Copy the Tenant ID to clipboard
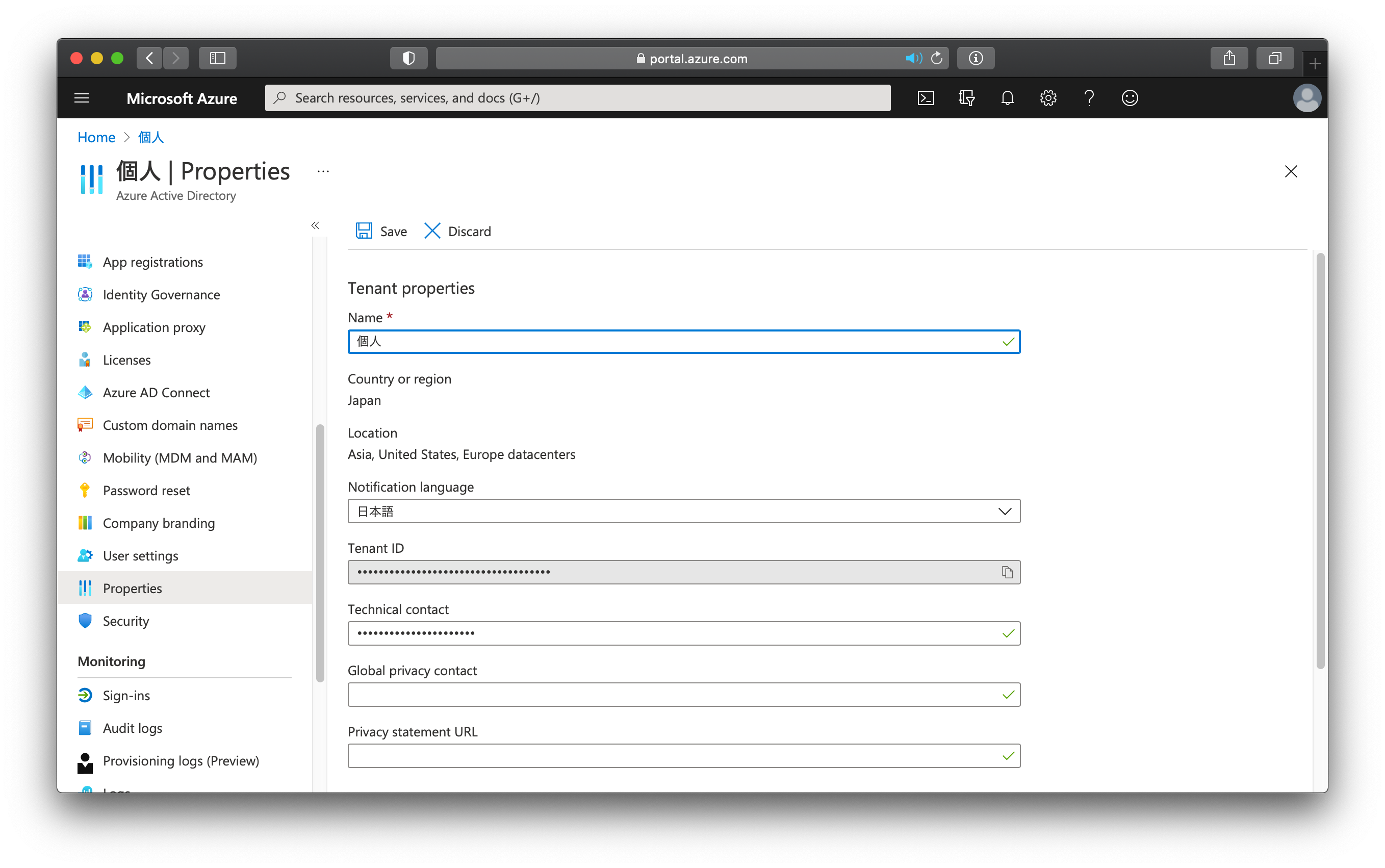Screen dimensions: 1385x868 coord(1007,572)
